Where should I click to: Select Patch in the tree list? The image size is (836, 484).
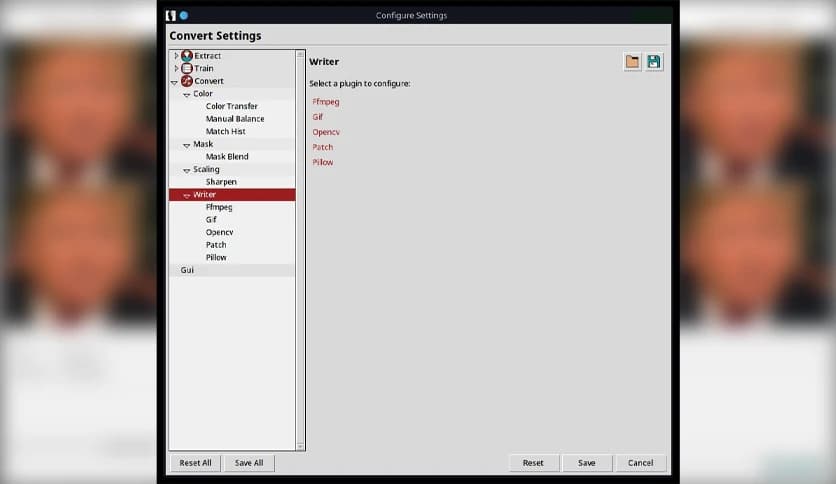(216, 245)
